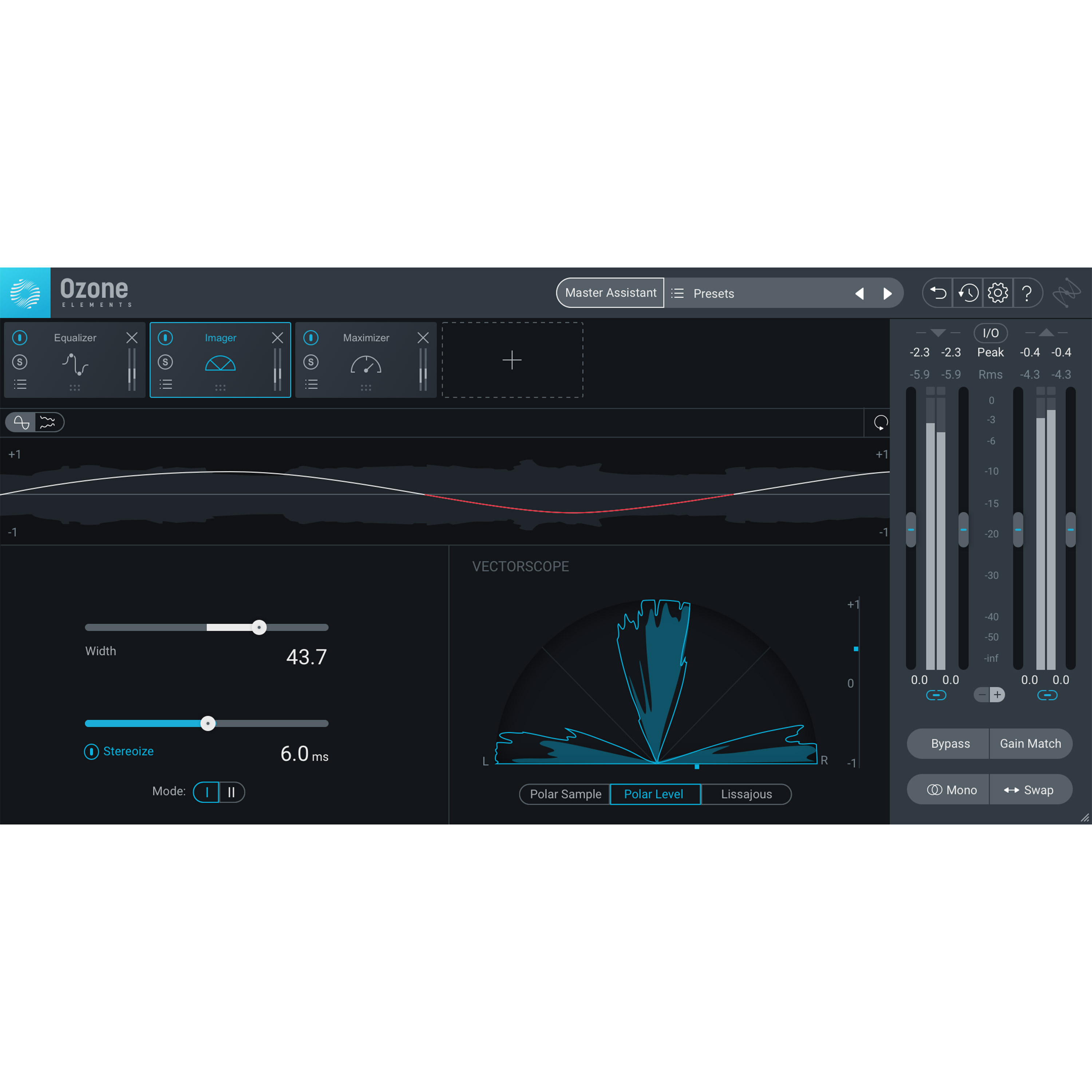
Task: Switch to Polar Sample view
Action: tap(565, 794)
